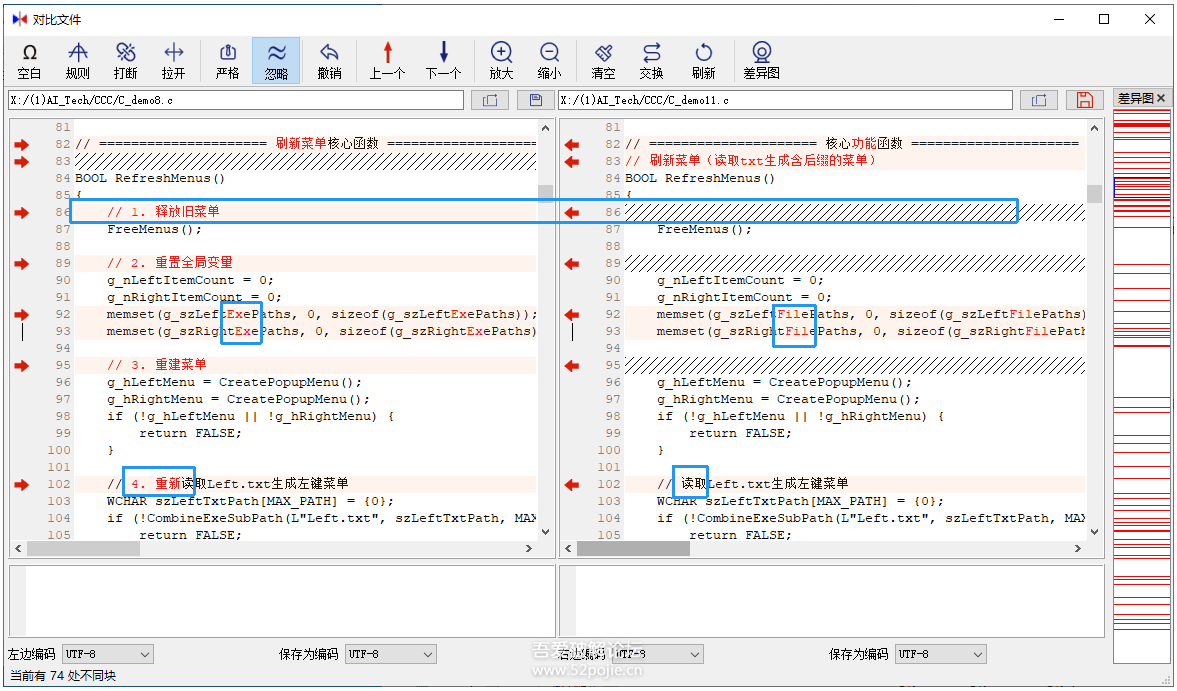Open the rightmost 保存为编码 UTF-8 dropdown

[940, 654]
